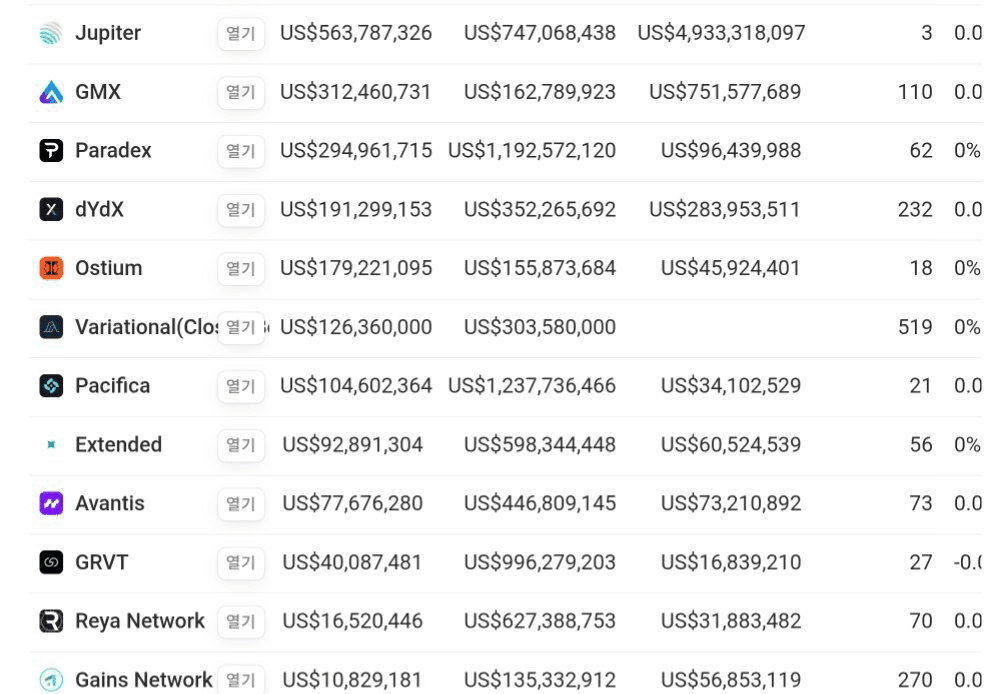Click the Avantis volume US$77,676,280 cell

click(x=353, y=504)
